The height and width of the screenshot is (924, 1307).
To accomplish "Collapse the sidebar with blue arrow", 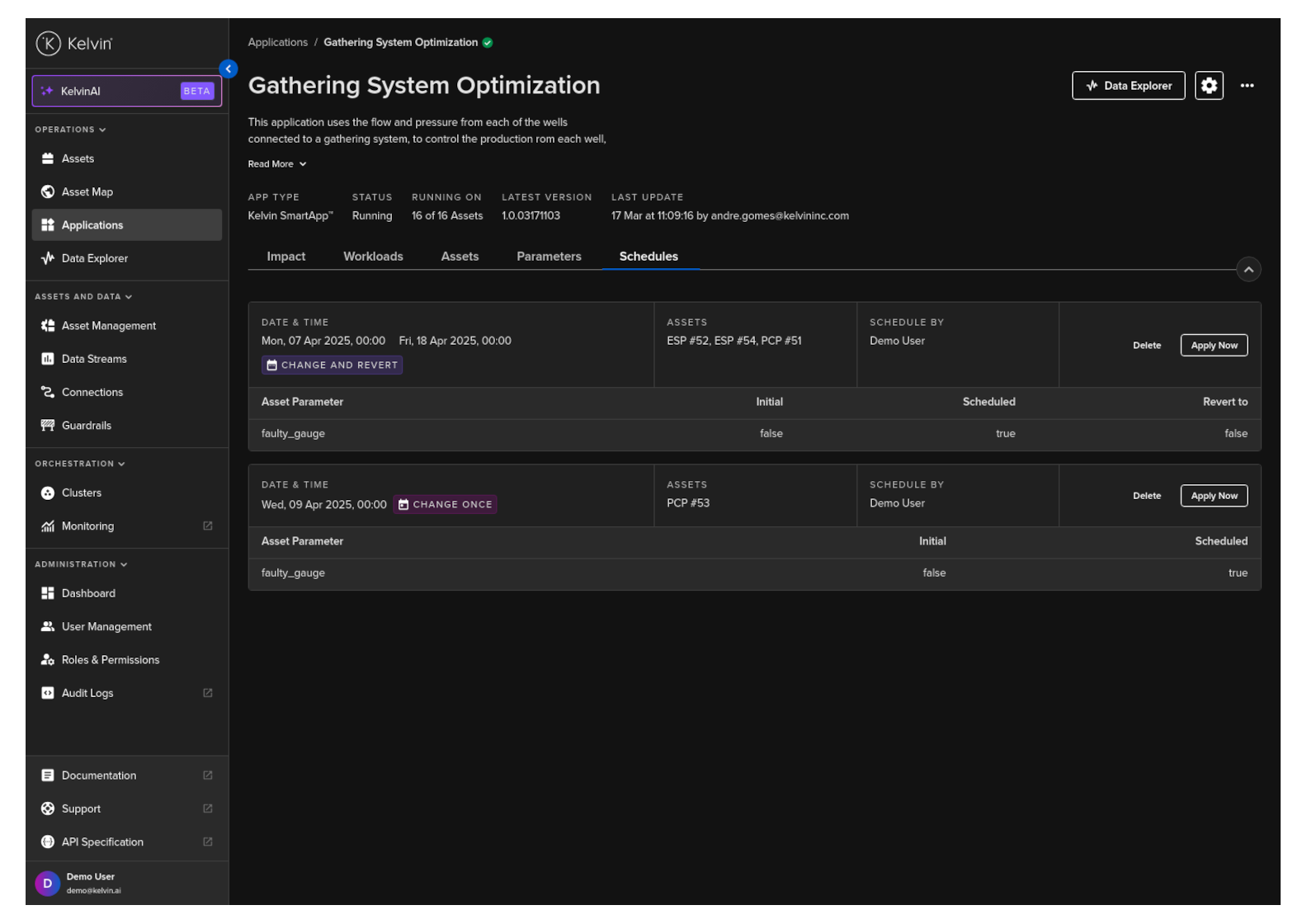I will (x=229, y=69).
